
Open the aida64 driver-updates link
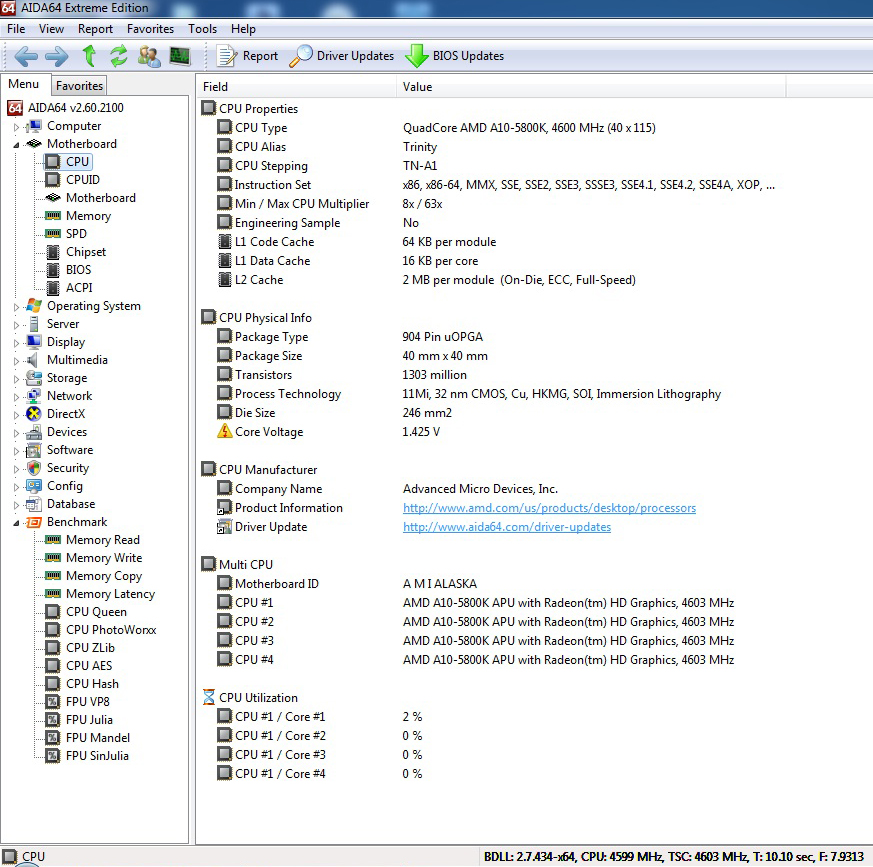pos(507,527)
